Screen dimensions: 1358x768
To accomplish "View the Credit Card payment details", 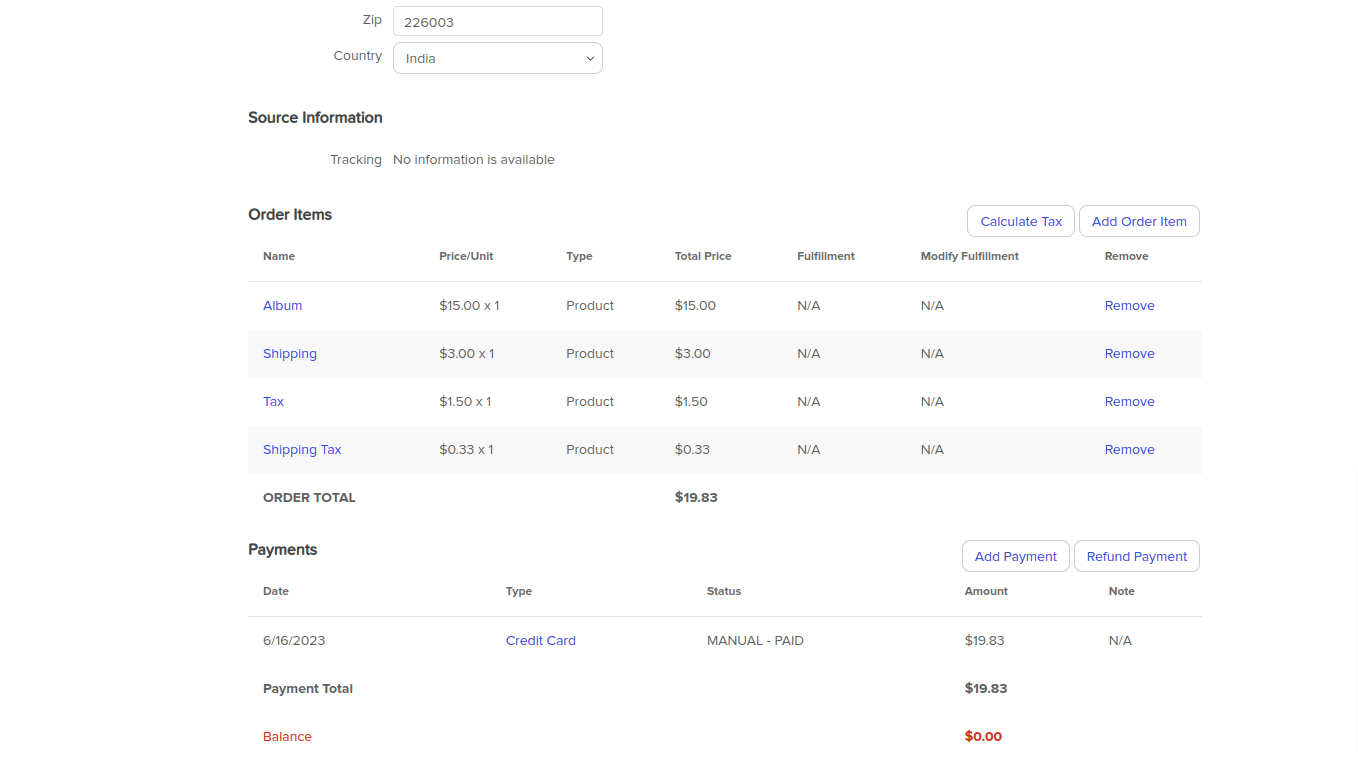I will (540, 640).
